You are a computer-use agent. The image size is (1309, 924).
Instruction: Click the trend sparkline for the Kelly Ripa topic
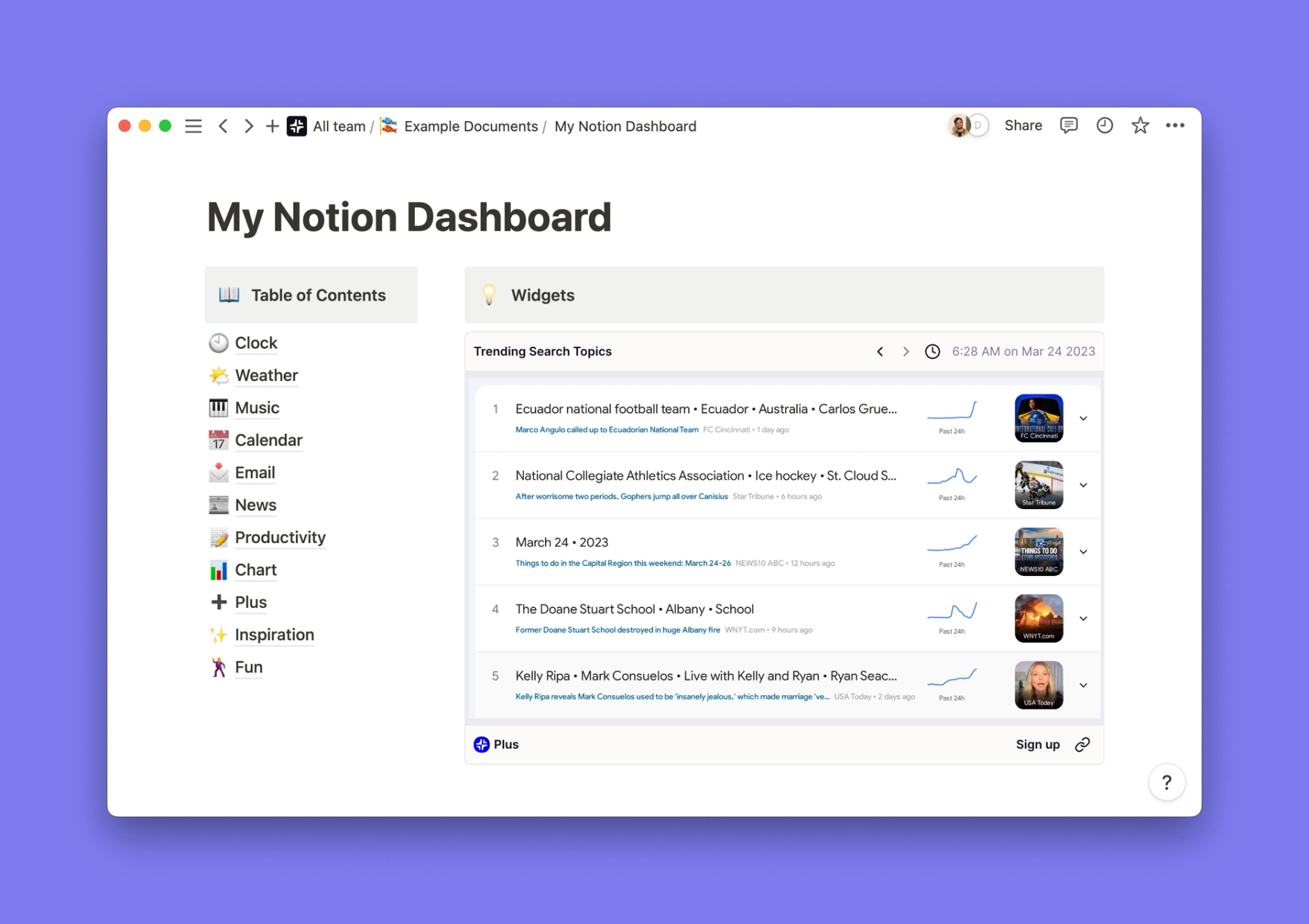(952, 678)
